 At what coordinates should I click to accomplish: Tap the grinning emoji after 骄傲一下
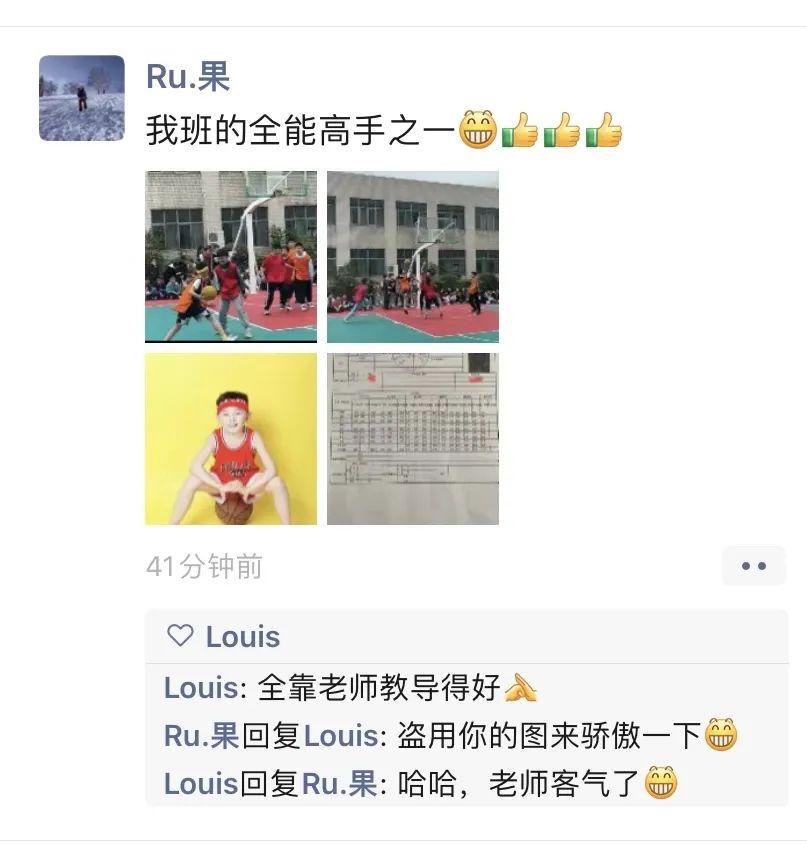coord(721,735)
